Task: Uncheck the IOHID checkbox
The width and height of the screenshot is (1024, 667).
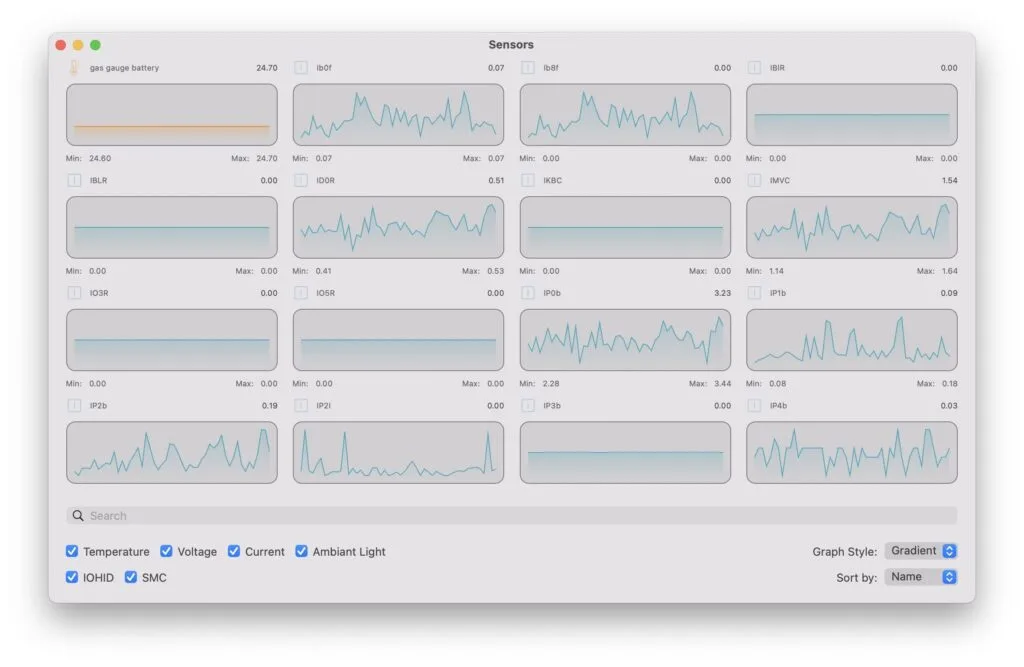Action: pyautogui.click(x=72, y=577)
